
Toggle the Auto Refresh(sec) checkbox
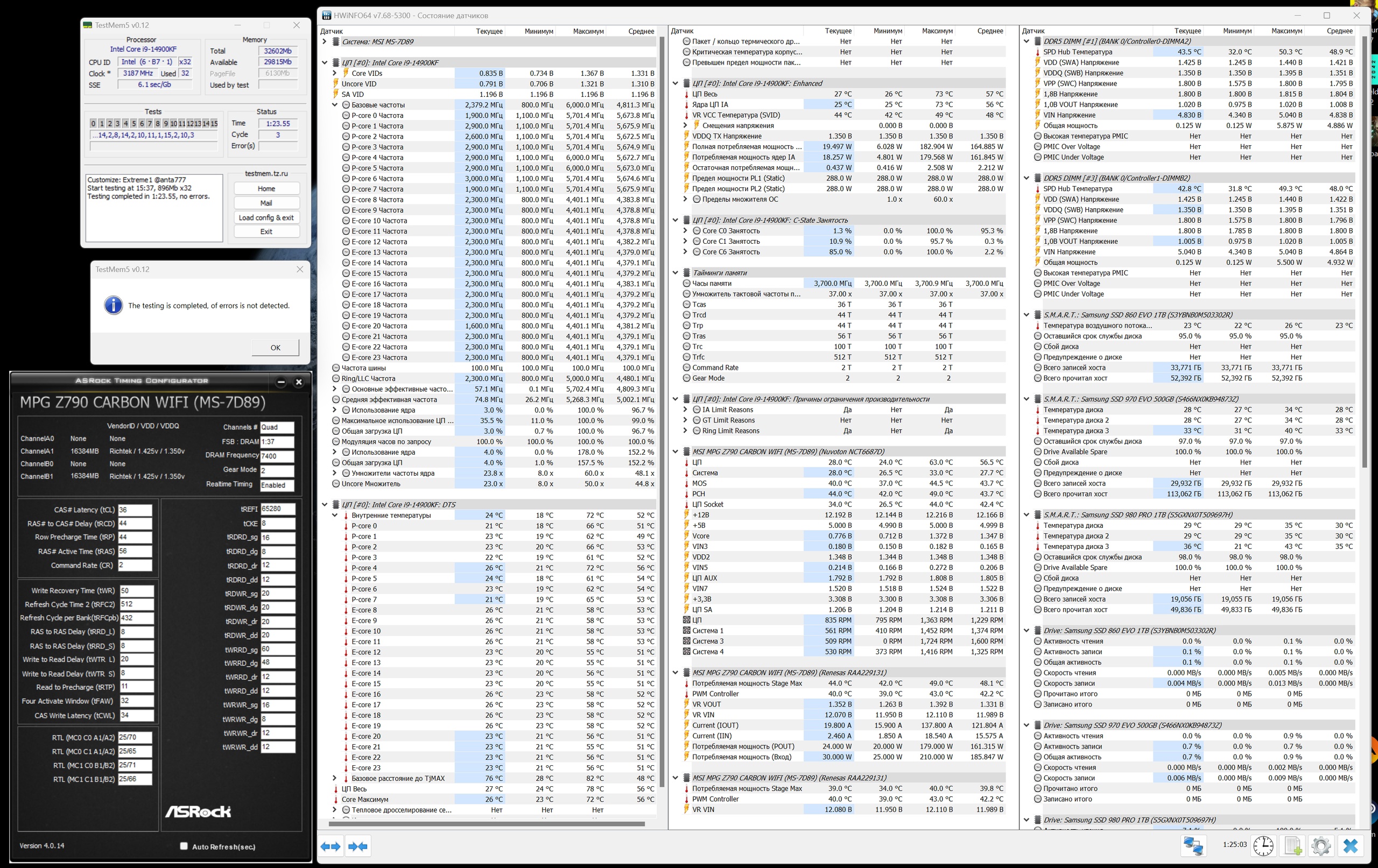pyautogui.click(x=184, y=846)
